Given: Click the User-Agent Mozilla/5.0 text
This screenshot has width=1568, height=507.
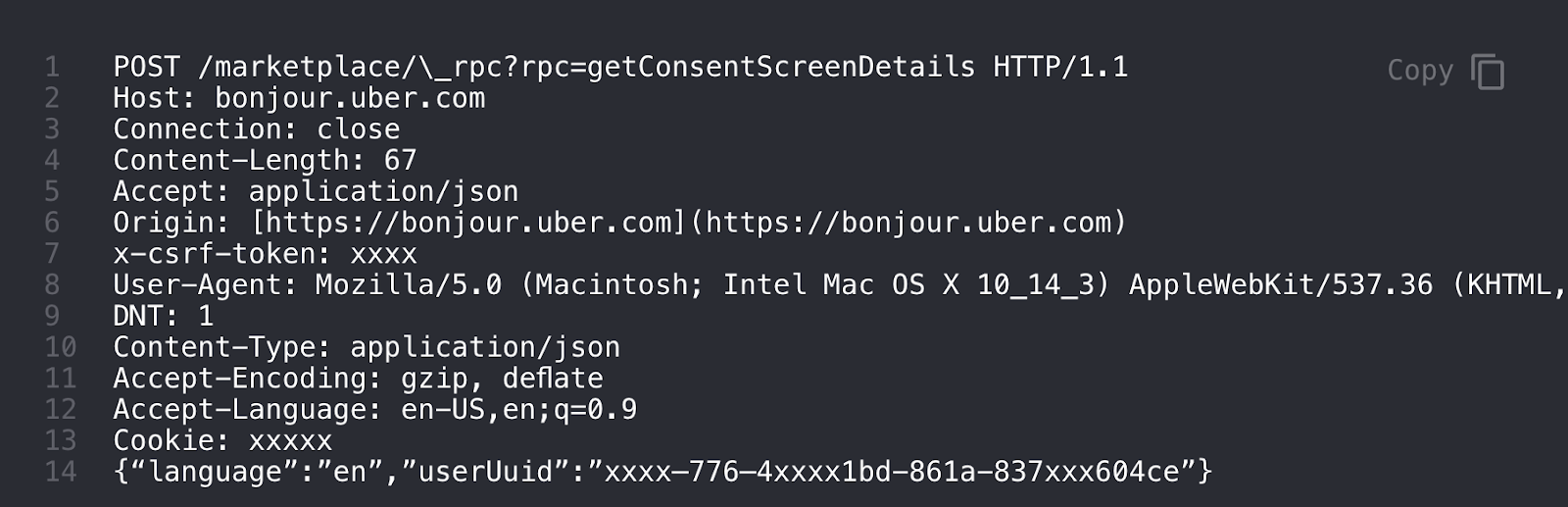Looking at the screenshot, I should (408, 285).
